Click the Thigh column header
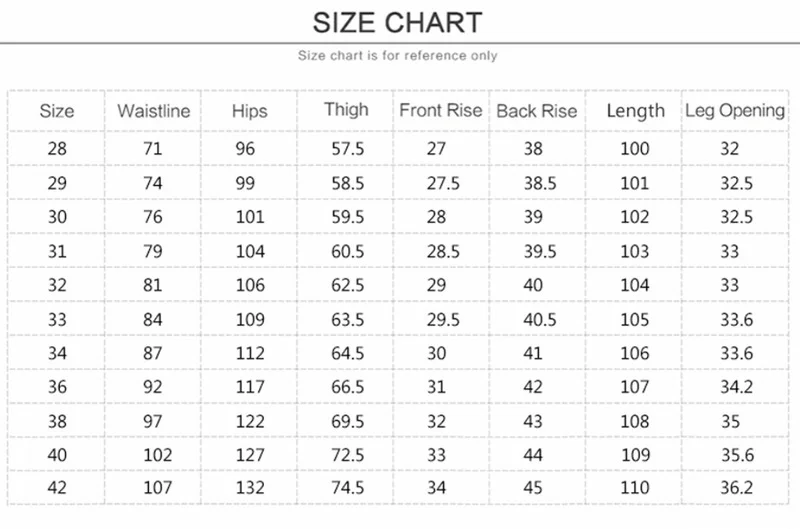Image resolution: width=800 pixels, height=529 pixels. click(x=346, y=110)
